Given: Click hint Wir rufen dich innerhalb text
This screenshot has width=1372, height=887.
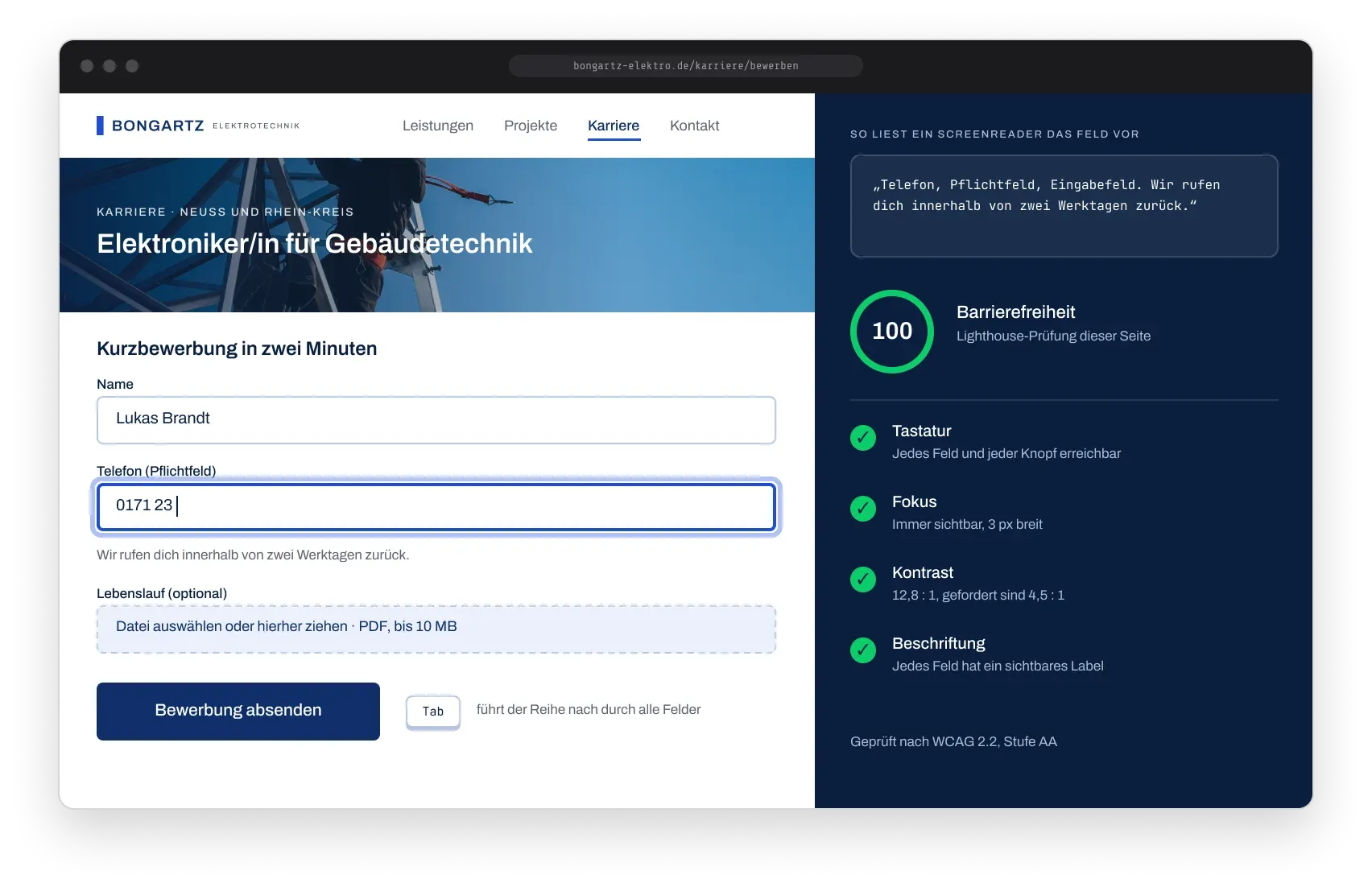Looking at the screenshot, I should tap(253, 555).
